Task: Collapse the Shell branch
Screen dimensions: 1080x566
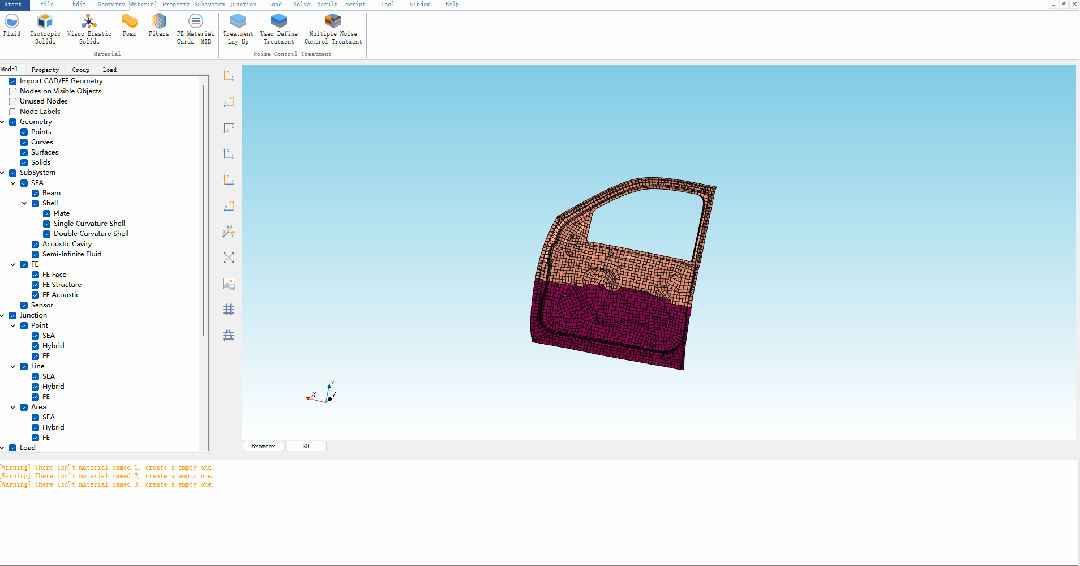Action: 25,203
